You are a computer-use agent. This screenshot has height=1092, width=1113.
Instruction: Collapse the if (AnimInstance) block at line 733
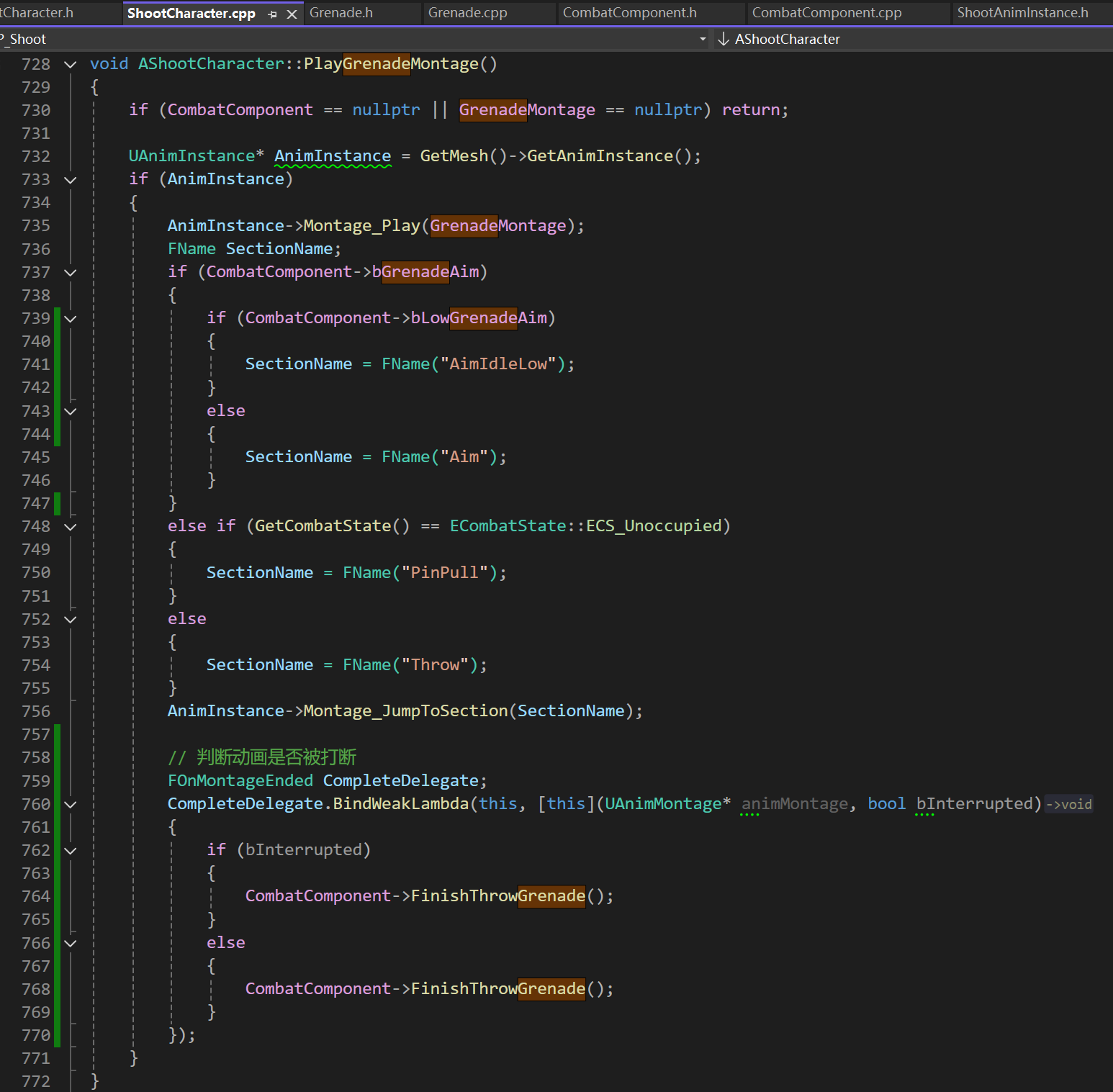[71, 179]
